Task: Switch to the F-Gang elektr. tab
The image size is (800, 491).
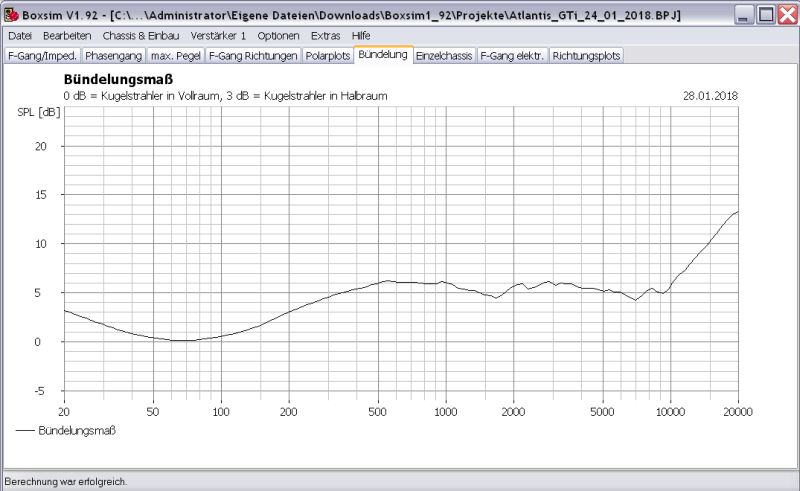Action: [x=512, y=56]
